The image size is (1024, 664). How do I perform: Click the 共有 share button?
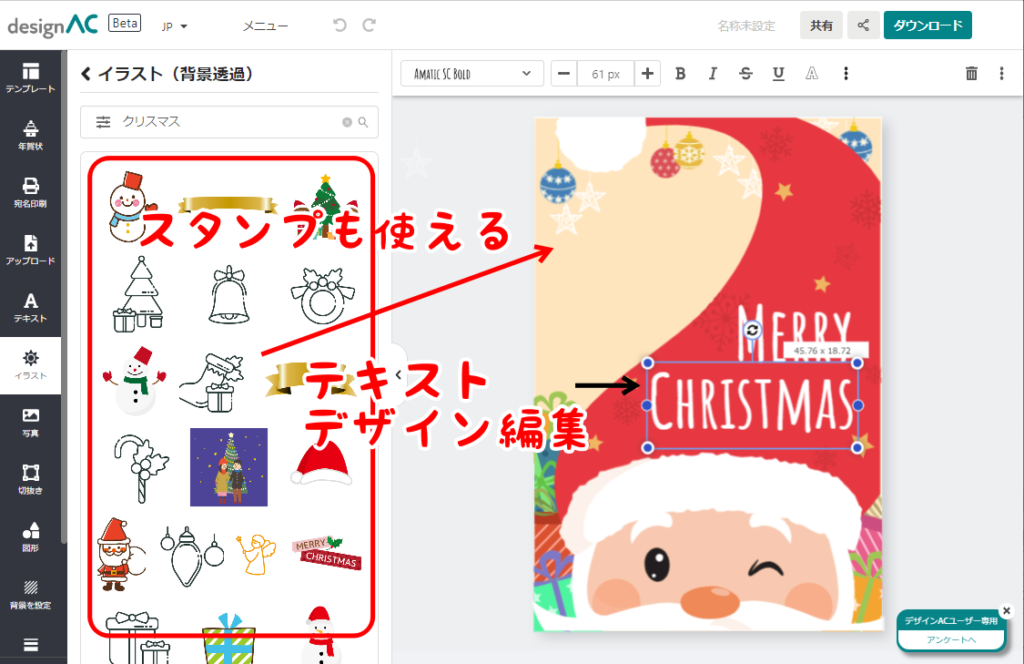821,25
